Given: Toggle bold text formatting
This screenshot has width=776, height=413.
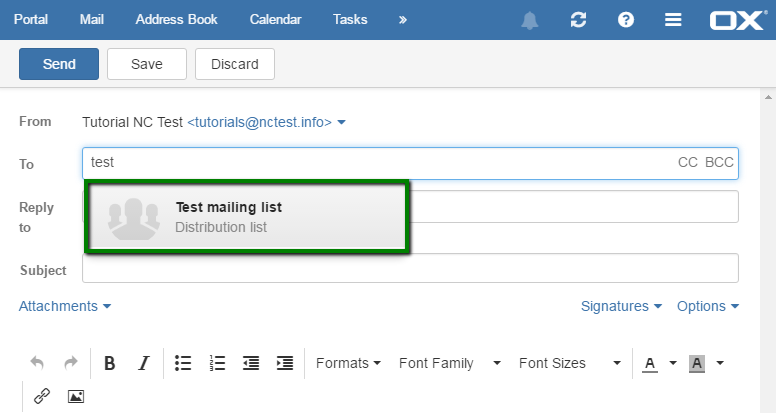Looking at the screenshot, I should 109,363.
